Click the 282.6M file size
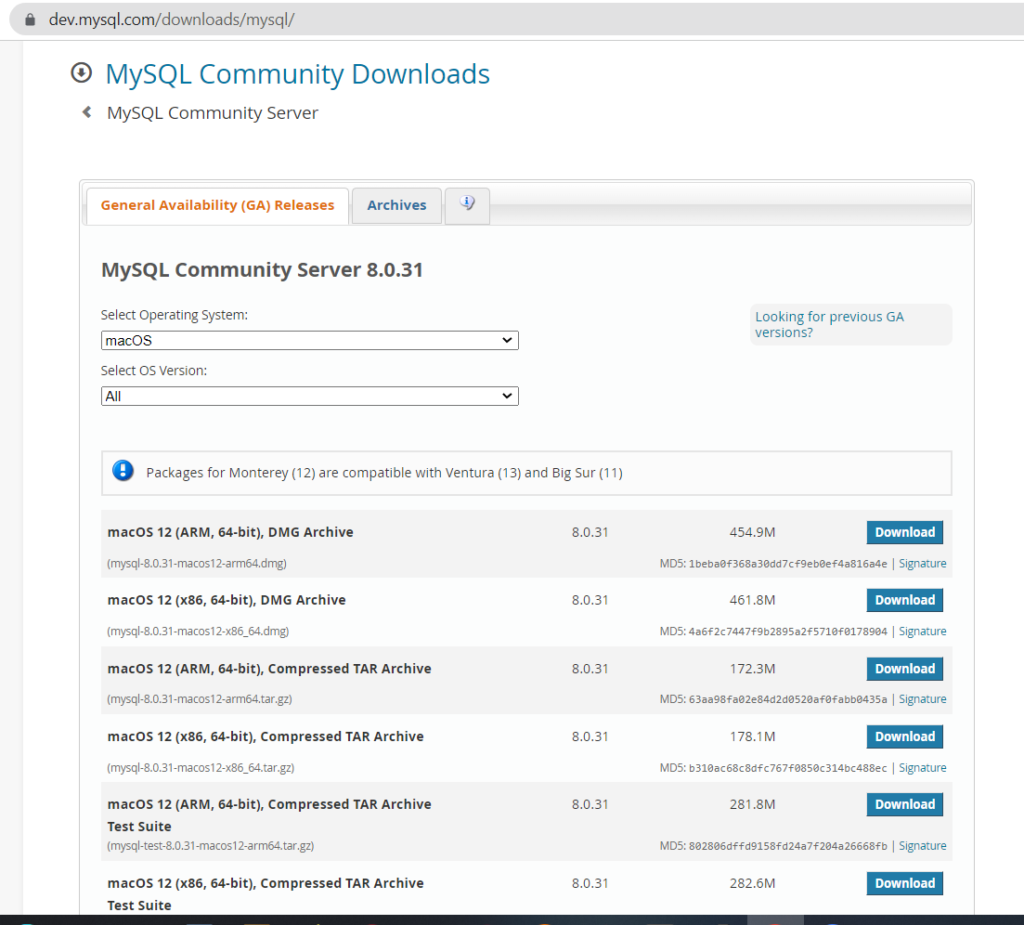Screen dimensions: 1024x925 tap(752, 884)
